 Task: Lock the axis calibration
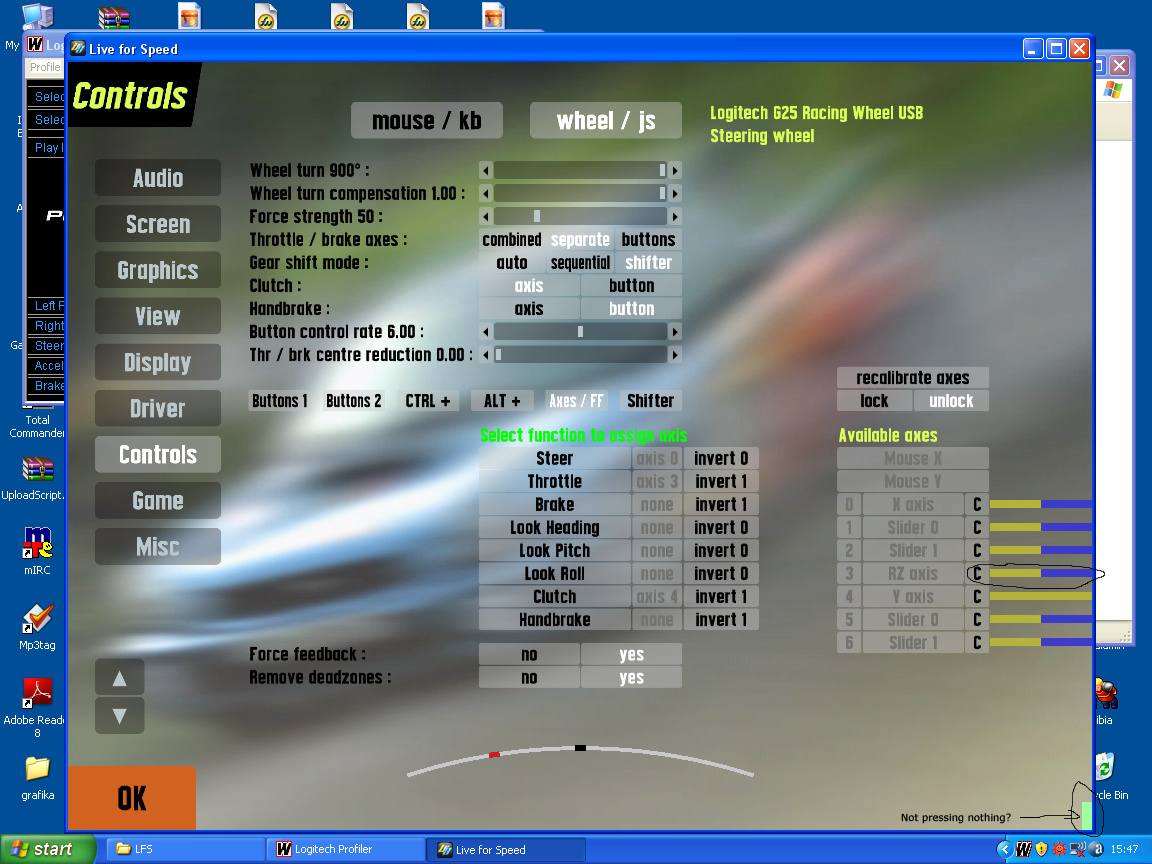click(x=874, y=401)
